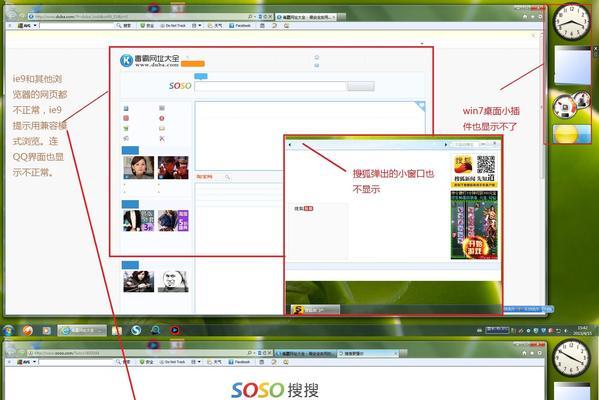The height and width of the screenshot is (400, 599).
Task: Click left arrow in Sohu popup header
Action: click(290, 145)
